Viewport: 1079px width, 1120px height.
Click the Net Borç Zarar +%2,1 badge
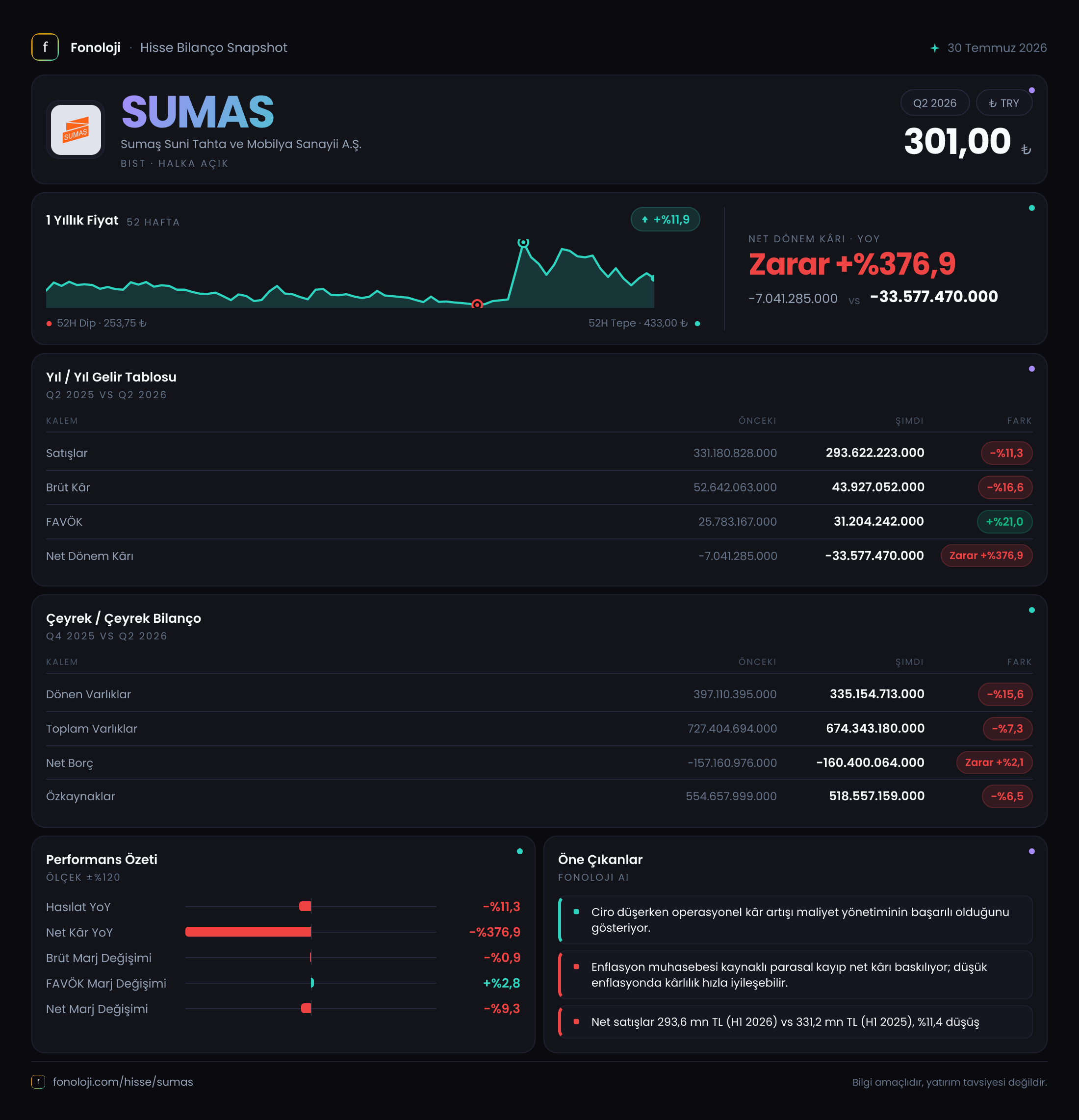(995, 763)
